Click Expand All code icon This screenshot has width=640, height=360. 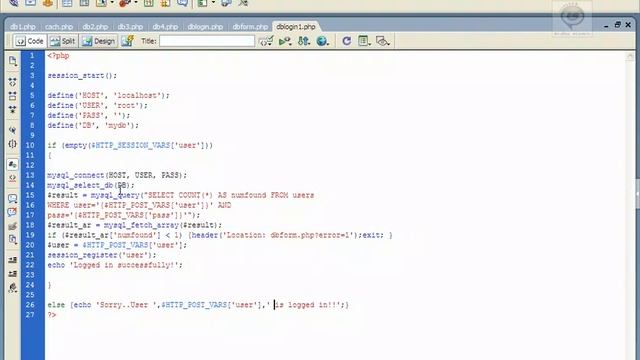(13, 109)
